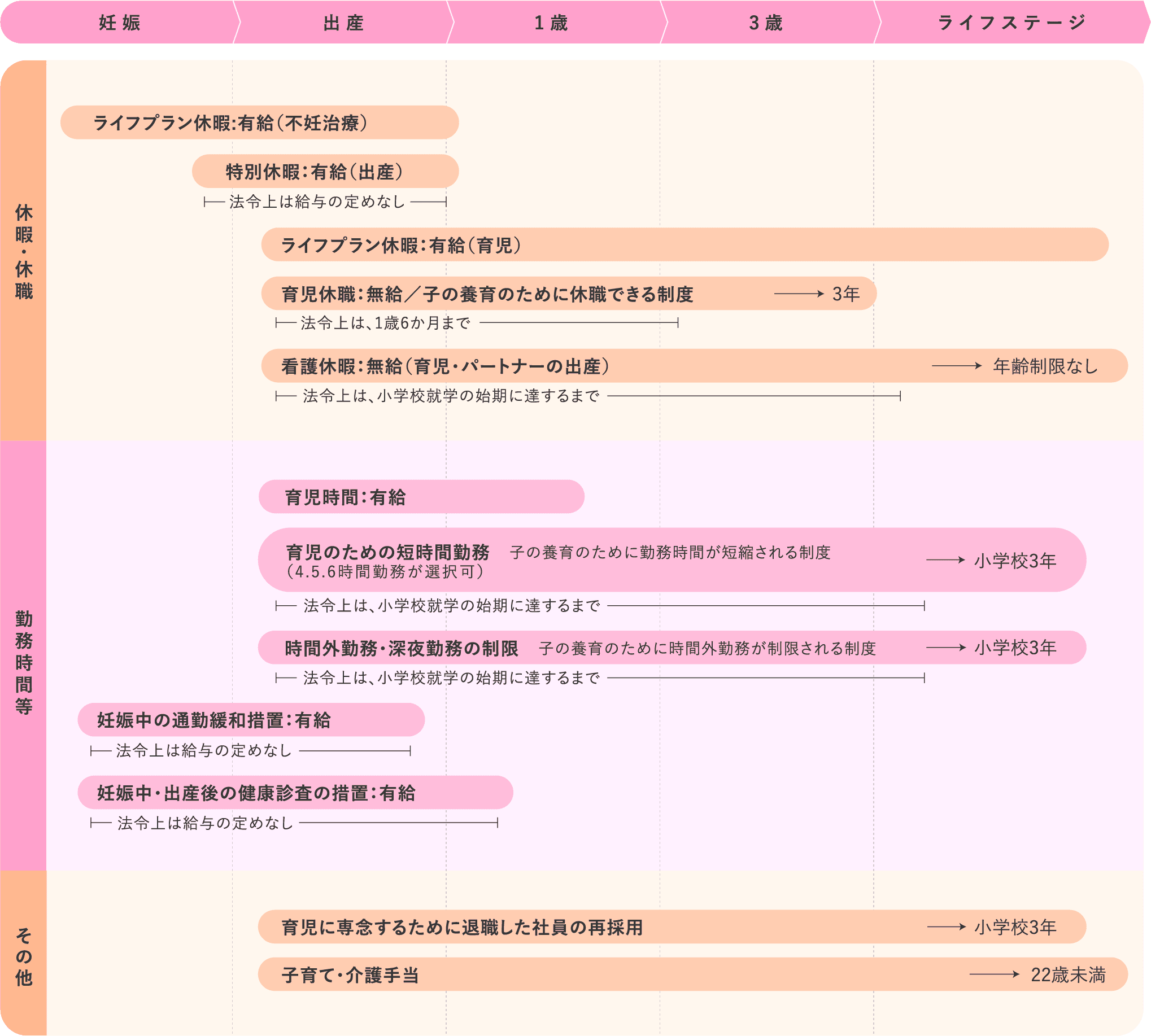The image size is (1151, 1036).
Task: Select 特別休暇:有給(出産) bar
Action: point(325,171)
